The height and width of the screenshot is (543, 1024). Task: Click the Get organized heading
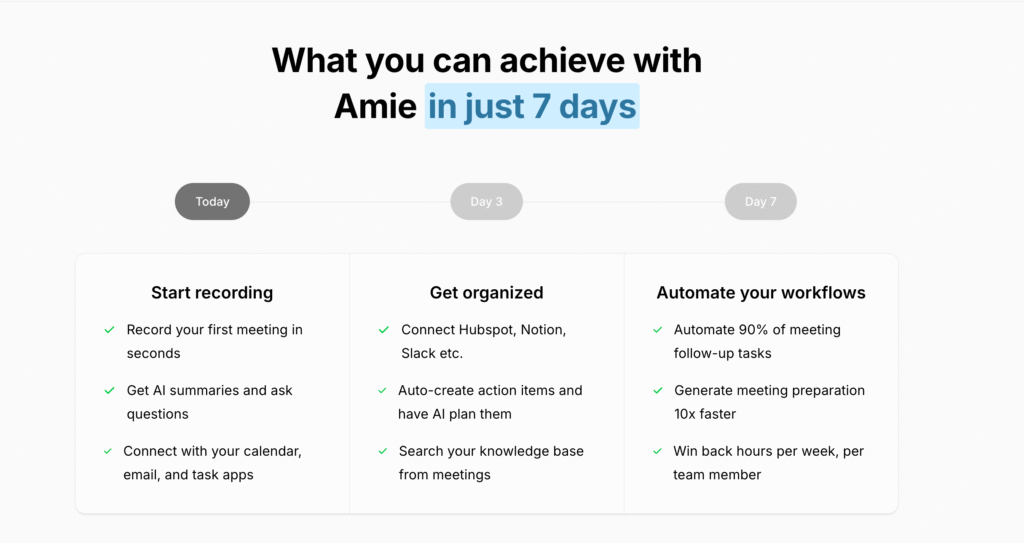pos(487,293)
